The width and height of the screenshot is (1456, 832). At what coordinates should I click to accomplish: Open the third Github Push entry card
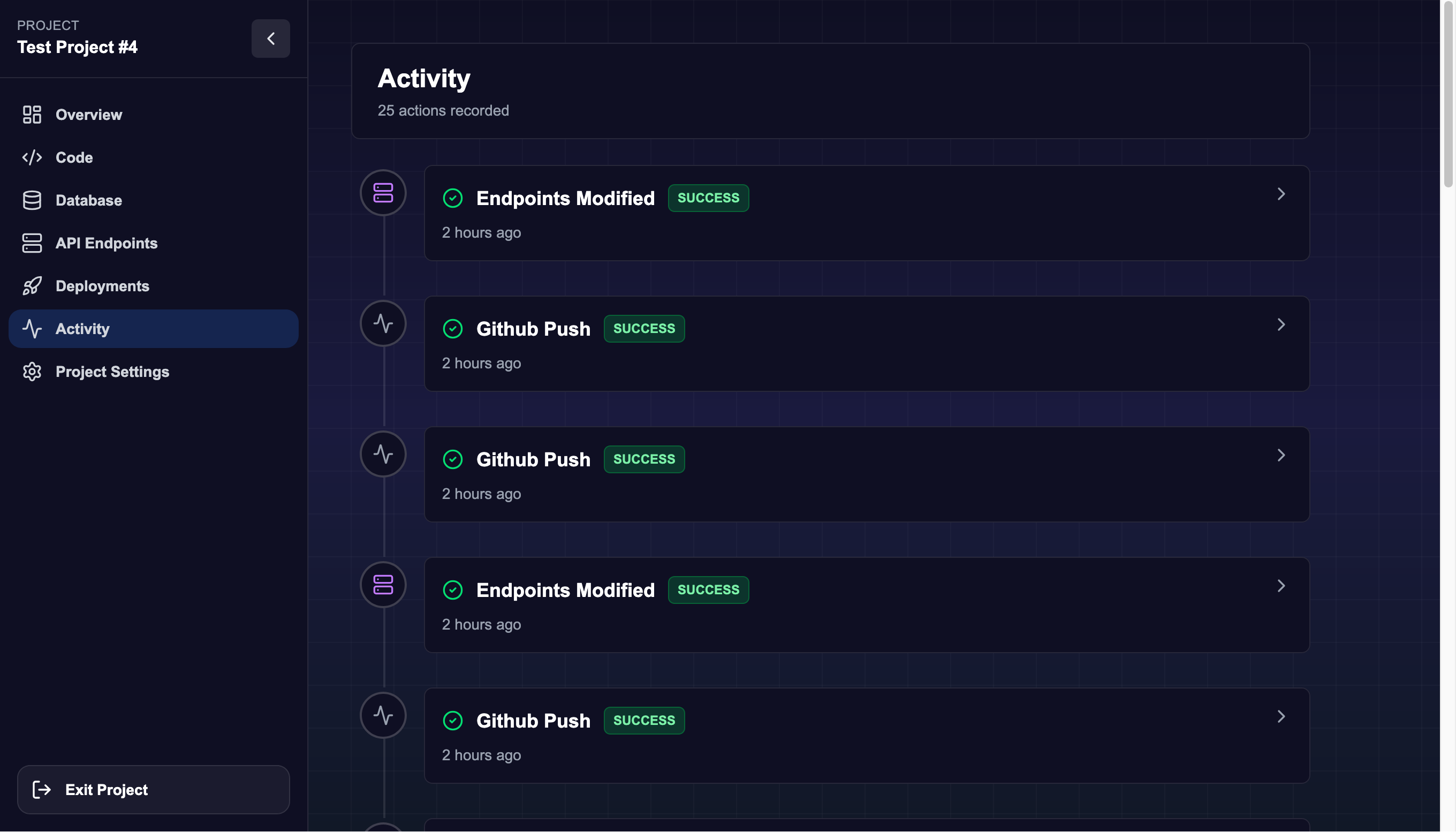point(867,736)
